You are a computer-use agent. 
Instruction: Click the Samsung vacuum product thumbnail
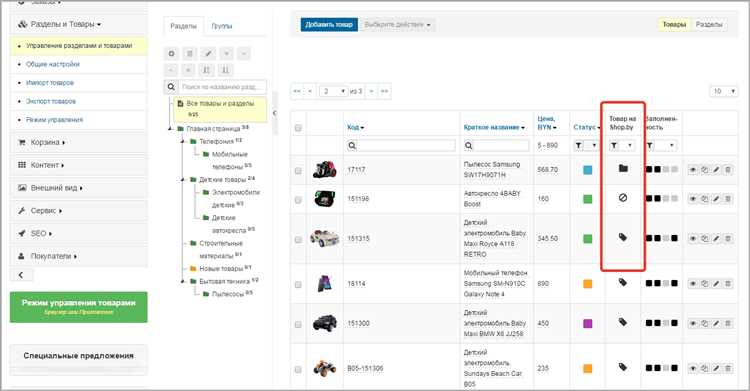324,169
